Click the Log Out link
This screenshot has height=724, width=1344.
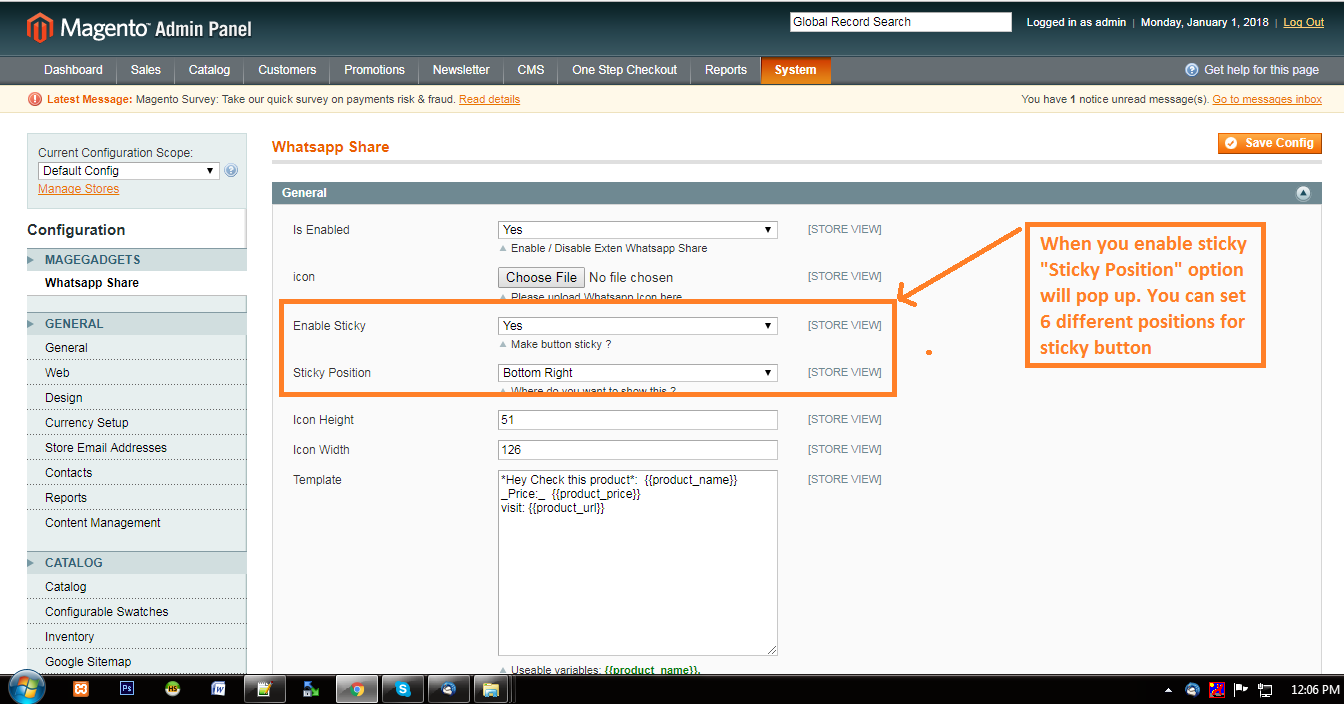point(1303,22)
